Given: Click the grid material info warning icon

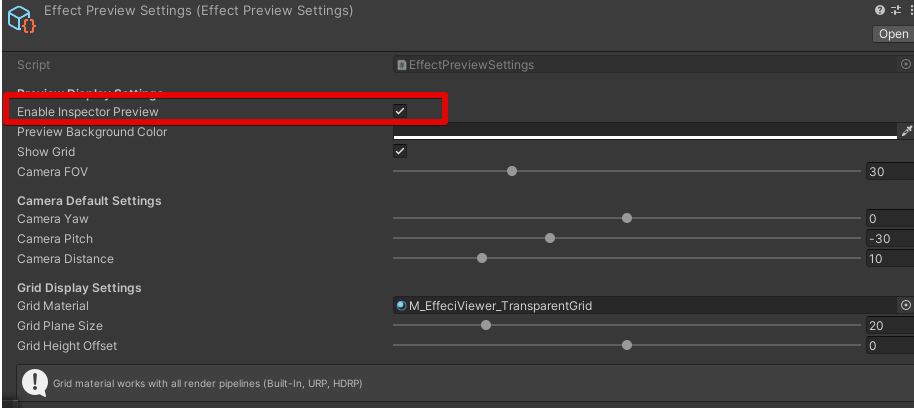Looking at the screenshot, I should pyautogui.click(x=35, y=382).
